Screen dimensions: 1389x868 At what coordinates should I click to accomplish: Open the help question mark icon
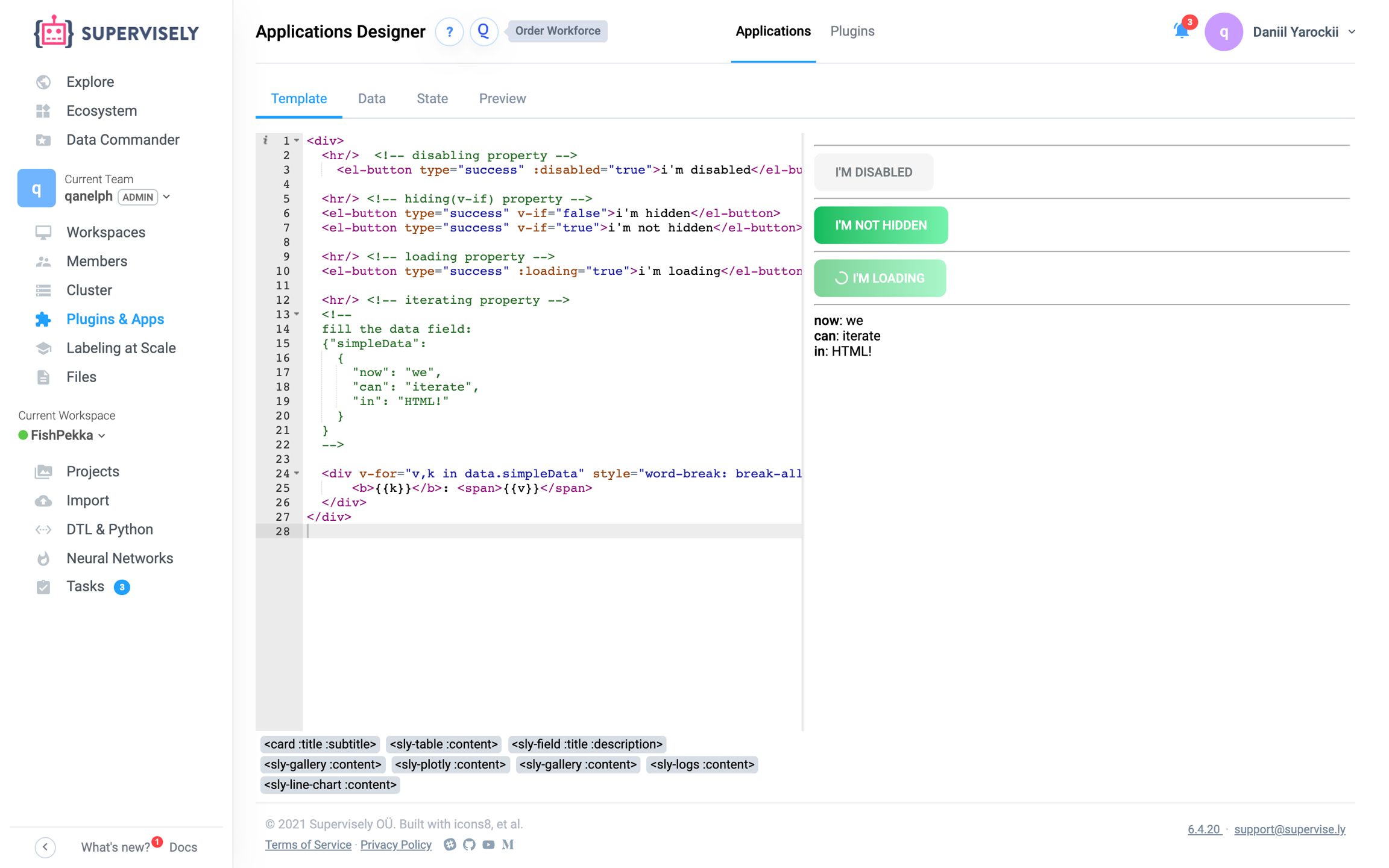[x=449, y=31]
